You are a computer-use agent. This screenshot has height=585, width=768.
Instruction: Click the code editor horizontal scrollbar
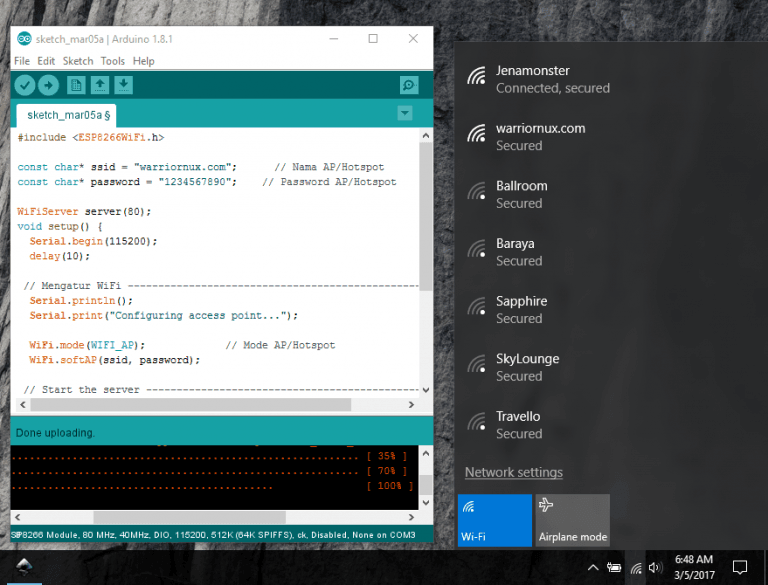190,405
